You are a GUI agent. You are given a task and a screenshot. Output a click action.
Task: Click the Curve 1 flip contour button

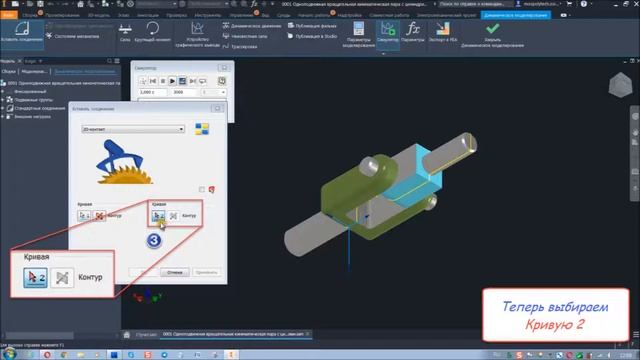tap(99, 215)
